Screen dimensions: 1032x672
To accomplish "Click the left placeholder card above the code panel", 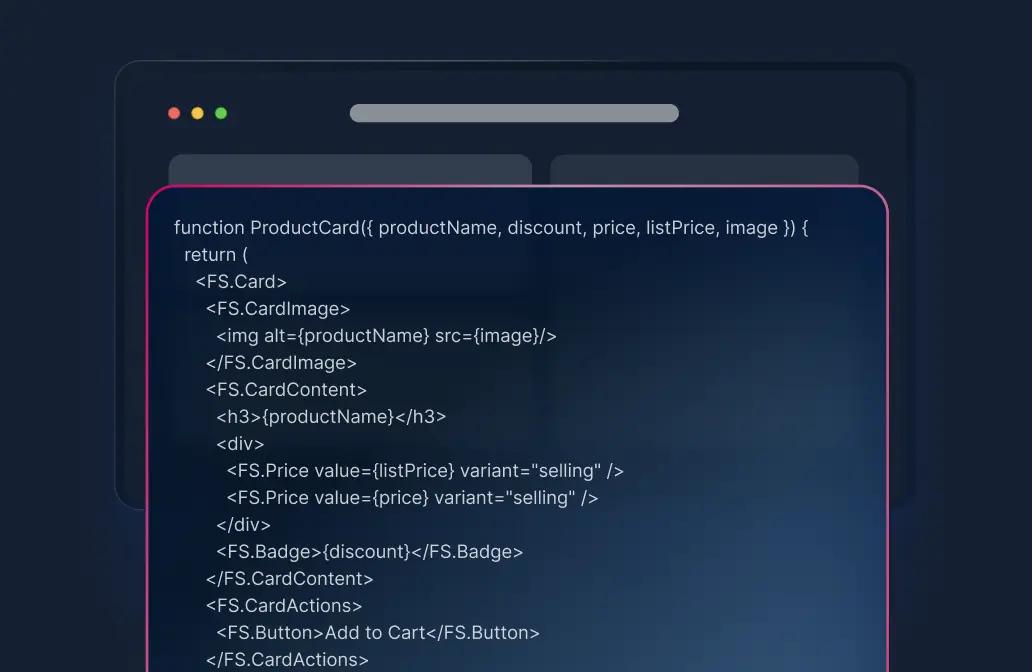I will (x=350, y=168).
